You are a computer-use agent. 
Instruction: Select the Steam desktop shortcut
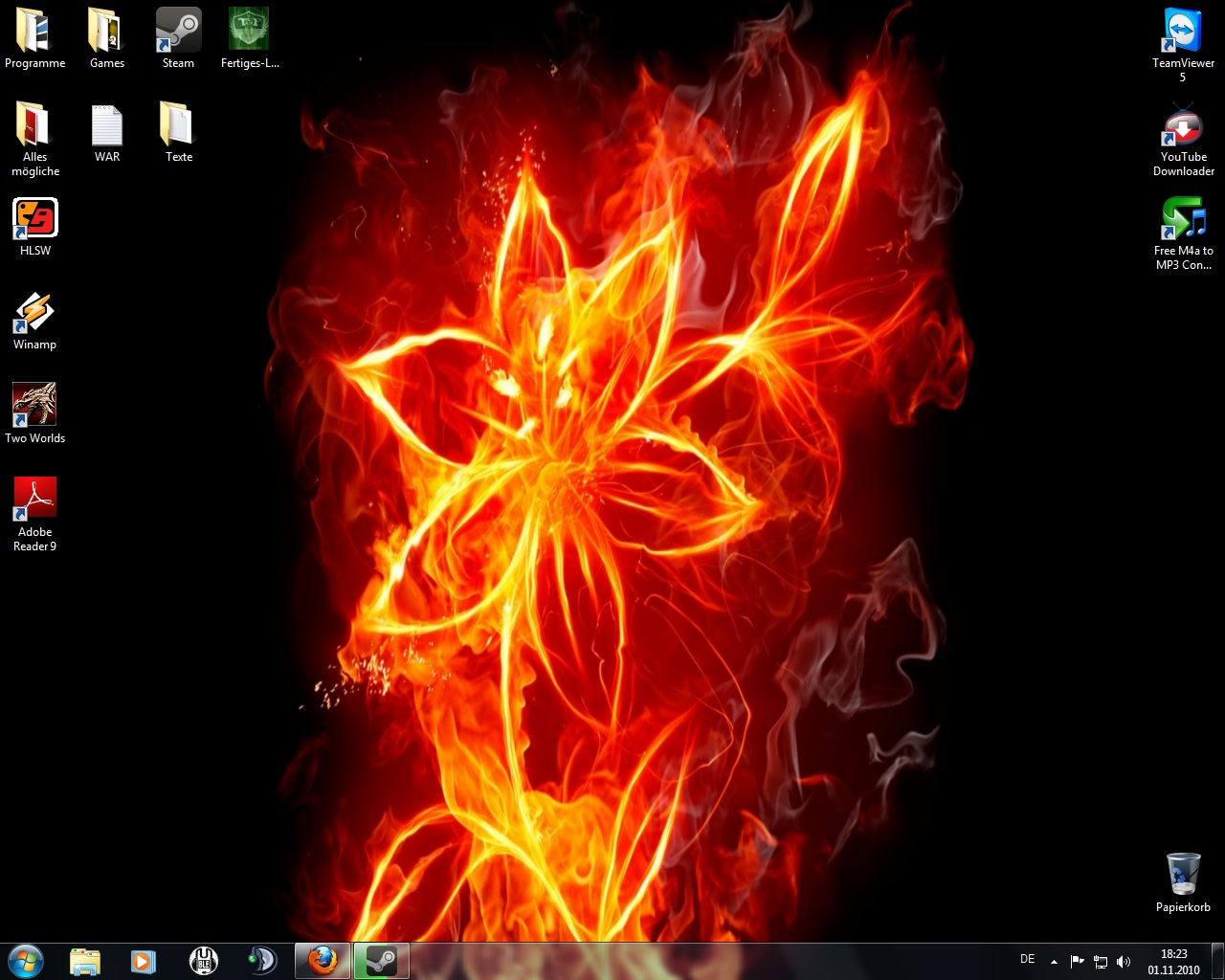[x=178, y=38]
